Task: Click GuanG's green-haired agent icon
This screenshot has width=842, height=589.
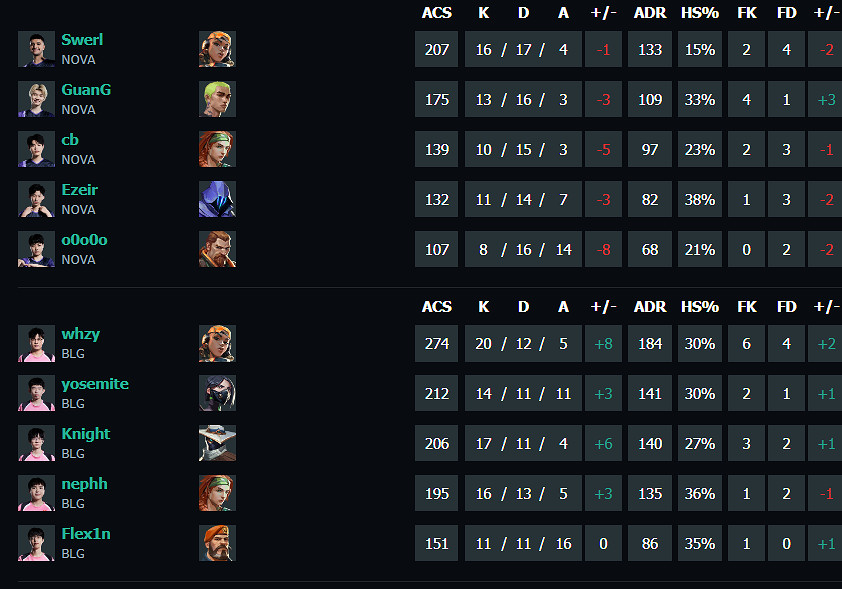Action: (x=217, y=99)
